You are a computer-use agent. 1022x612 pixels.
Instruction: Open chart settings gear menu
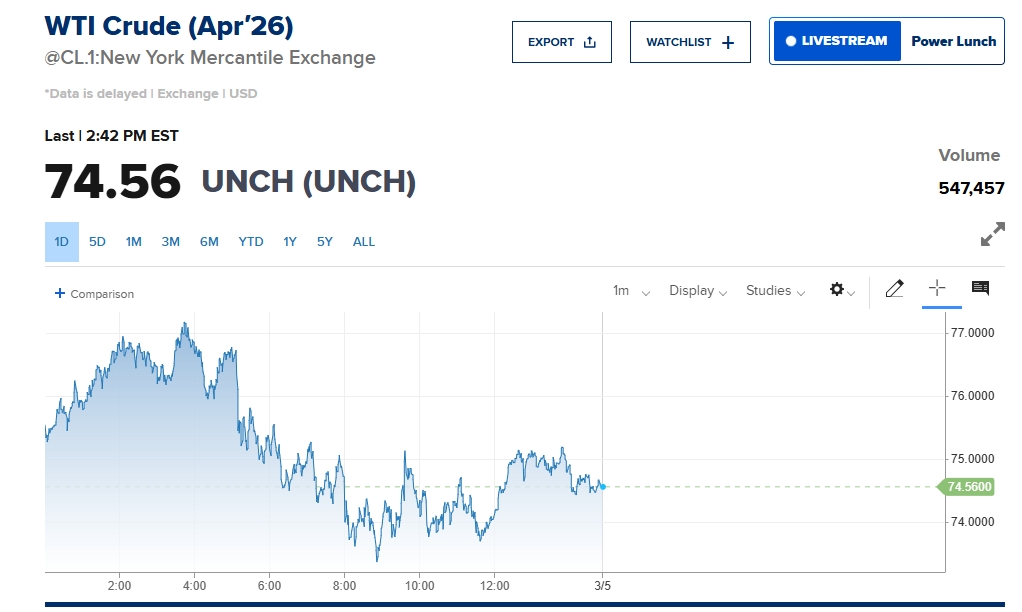coord(837,290)
